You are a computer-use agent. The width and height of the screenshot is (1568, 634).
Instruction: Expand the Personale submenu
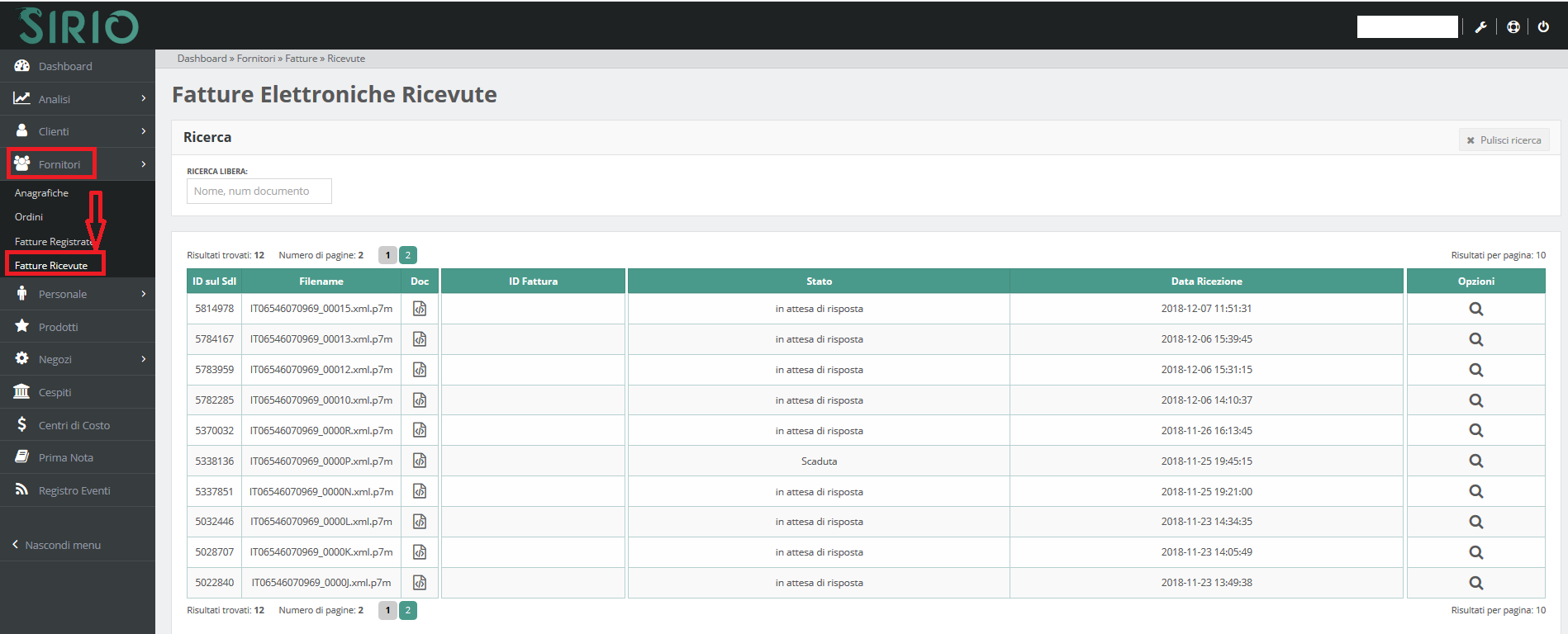tap(77, 294)
